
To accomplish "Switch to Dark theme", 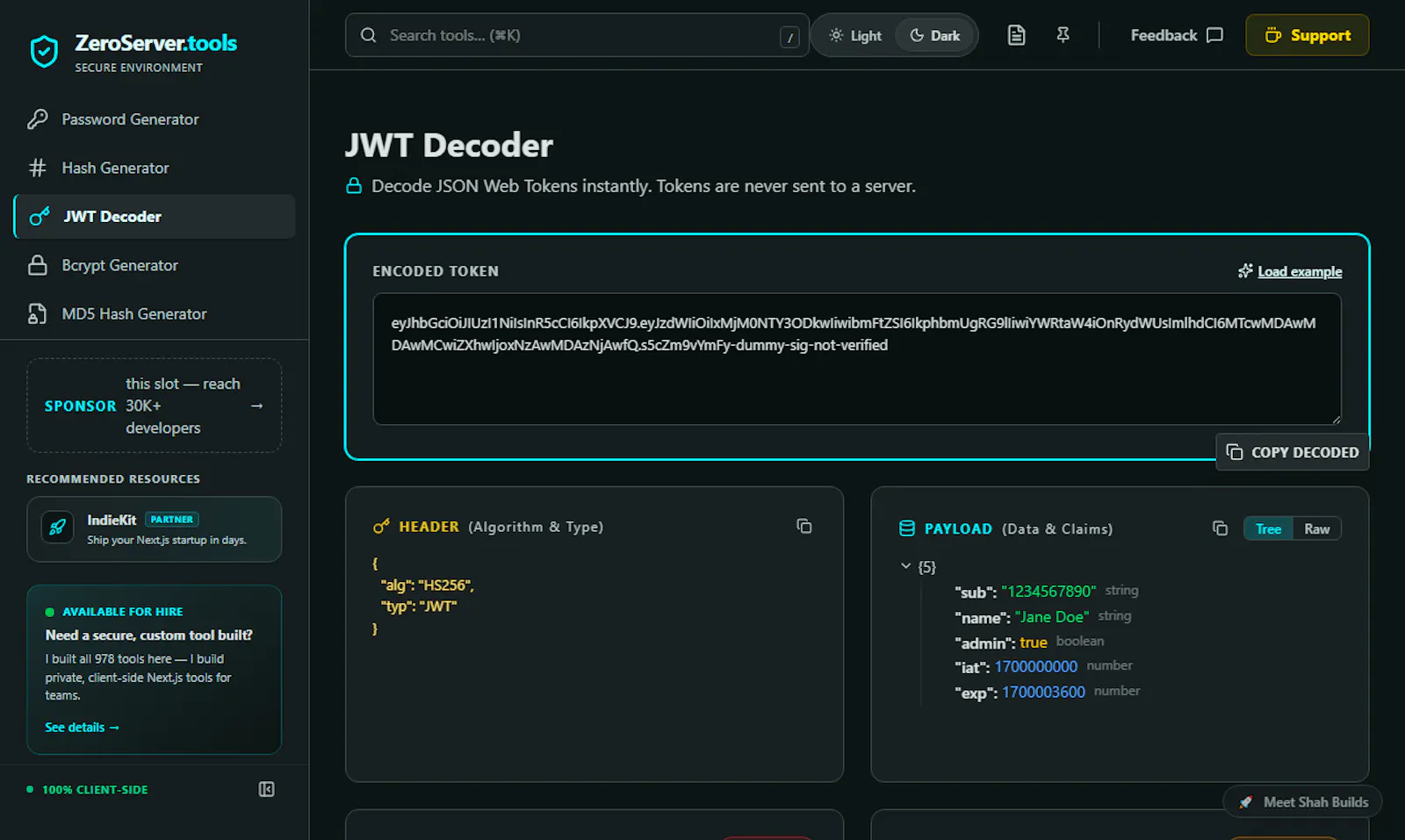I will point(935,35).
